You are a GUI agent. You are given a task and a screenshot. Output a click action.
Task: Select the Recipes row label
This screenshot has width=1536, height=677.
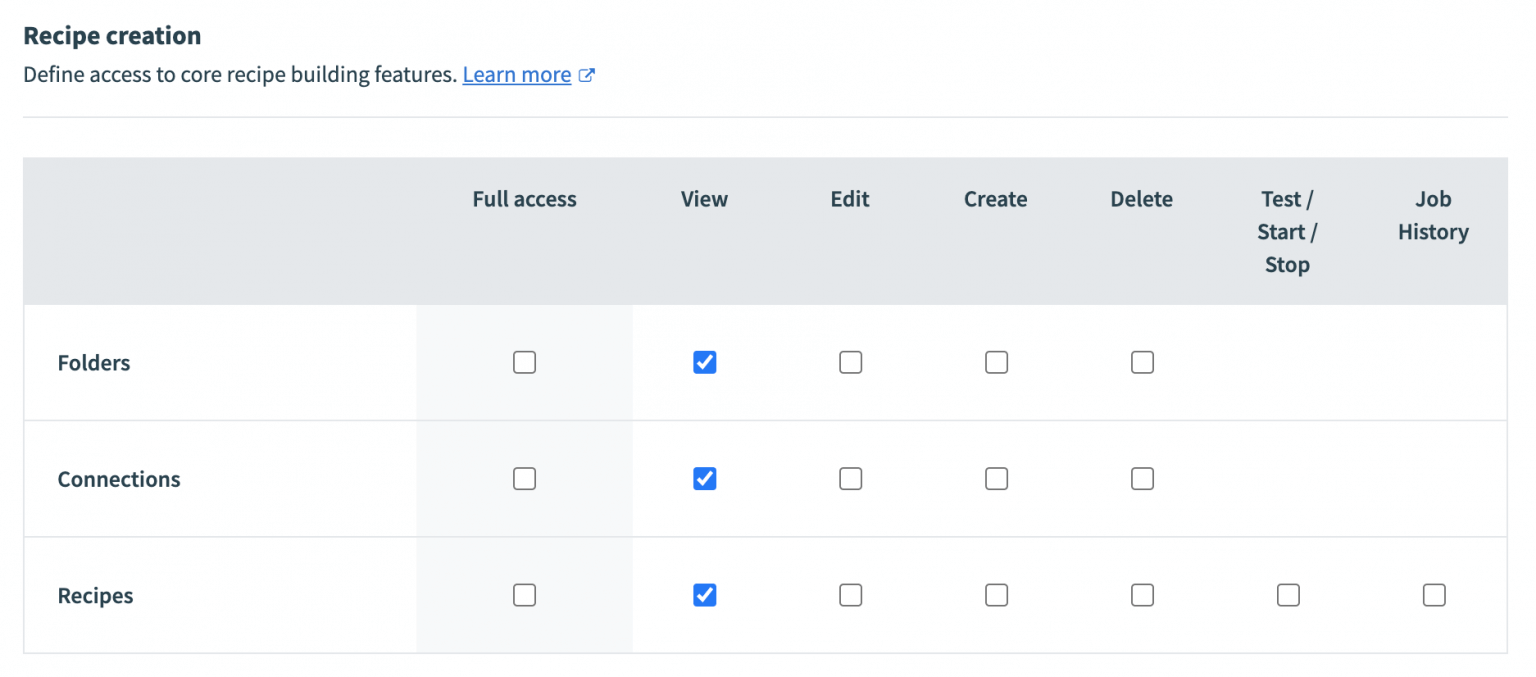pos(95,595)
